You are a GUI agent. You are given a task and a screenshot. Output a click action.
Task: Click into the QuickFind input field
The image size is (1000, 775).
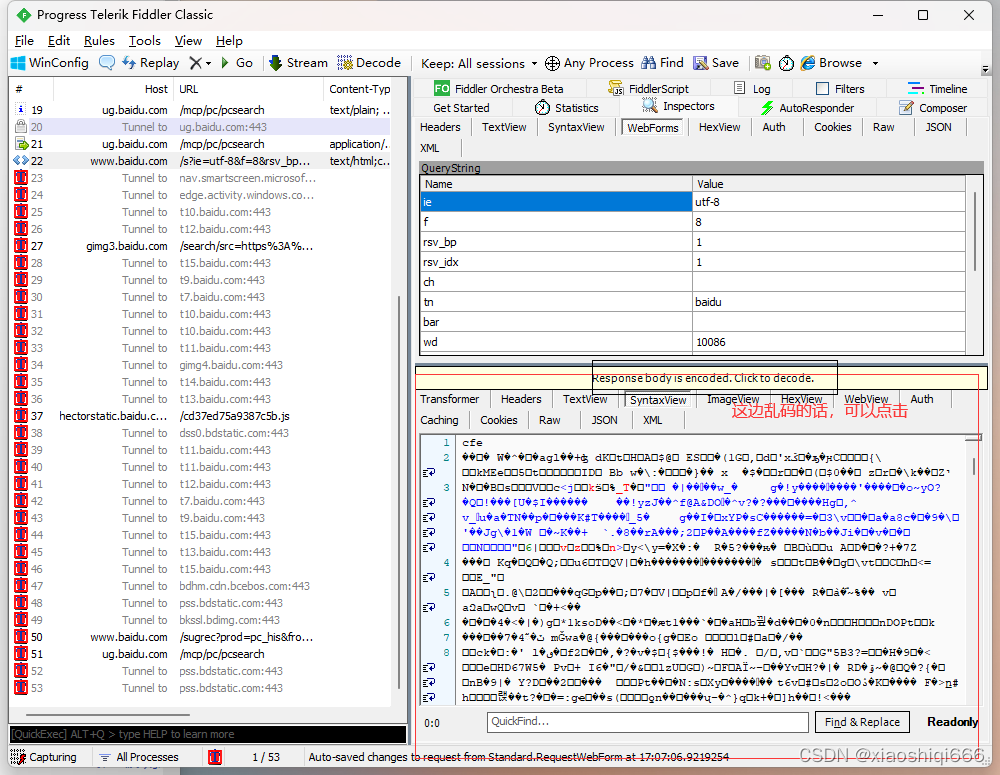[x=648, y=721]
